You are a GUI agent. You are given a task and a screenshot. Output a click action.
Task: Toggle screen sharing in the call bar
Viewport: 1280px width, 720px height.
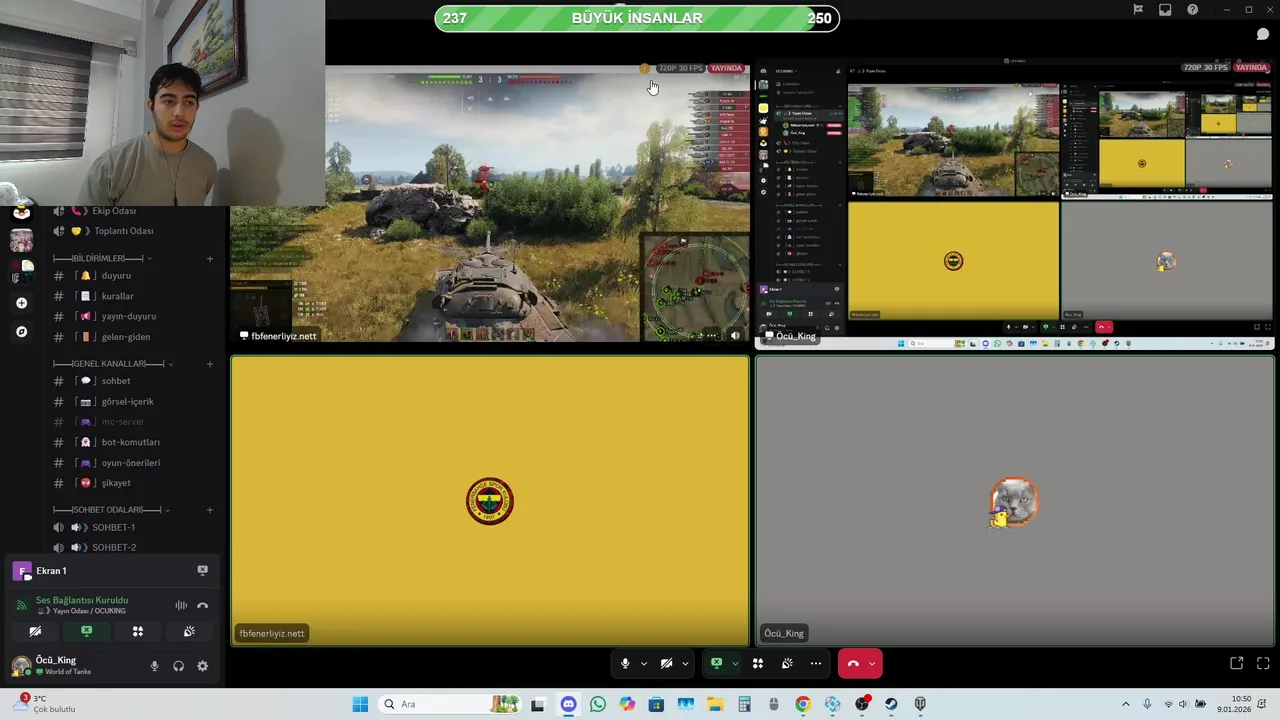coord(716,663)
